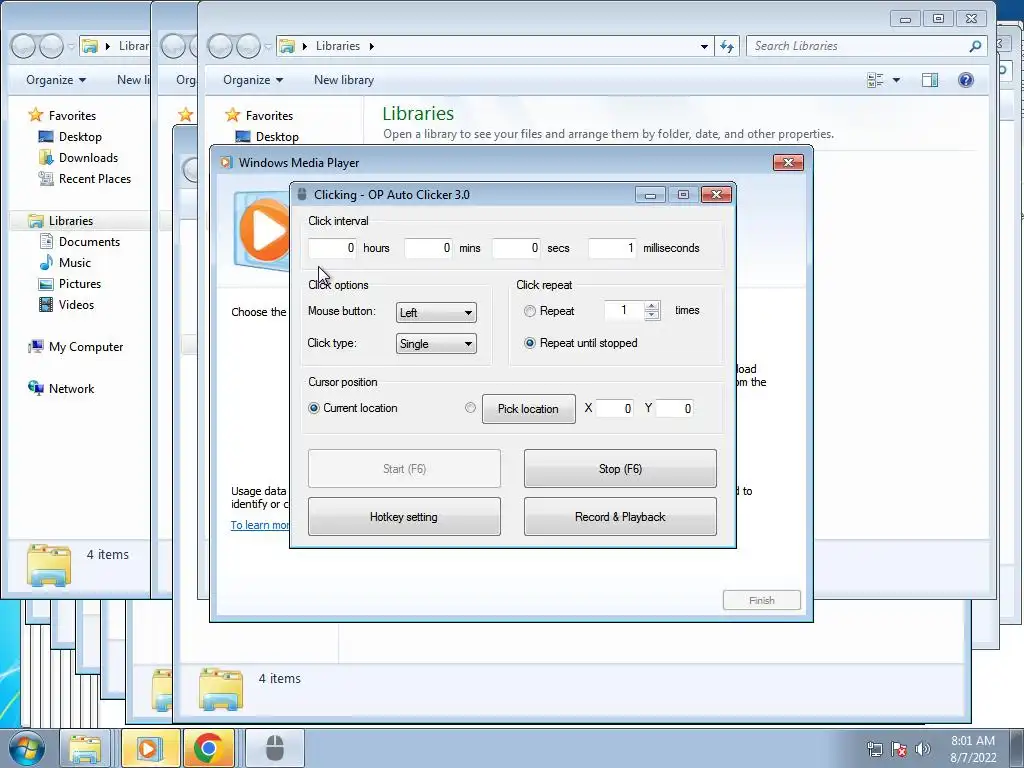Screen dimensions: 1024x768
Task: Click the milliseconds interval field
Action: coord(612,248)
